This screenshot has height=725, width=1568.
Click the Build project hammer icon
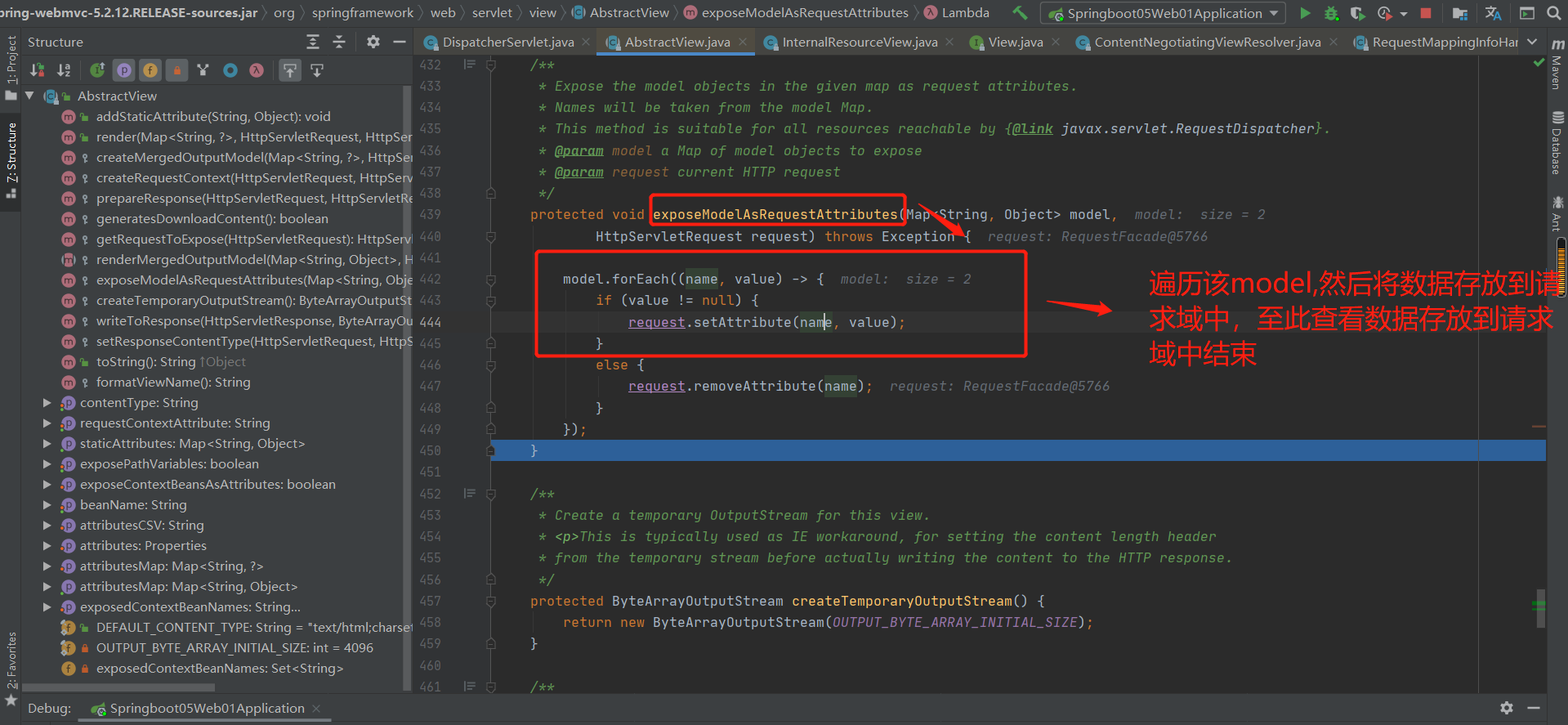(1020, 13)
